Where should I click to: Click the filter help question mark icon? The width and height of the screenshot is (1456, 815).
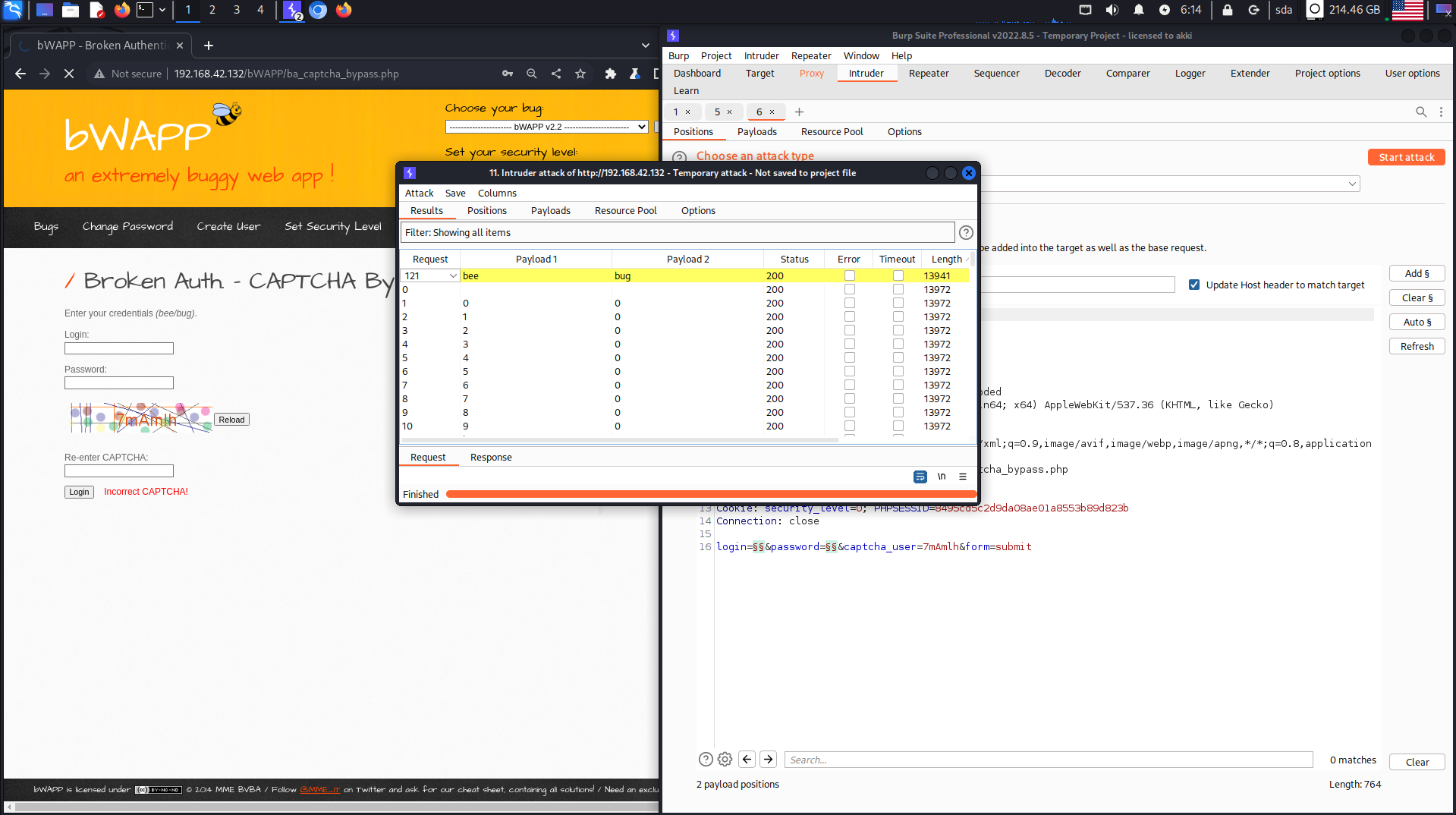(x=966, y=233)
